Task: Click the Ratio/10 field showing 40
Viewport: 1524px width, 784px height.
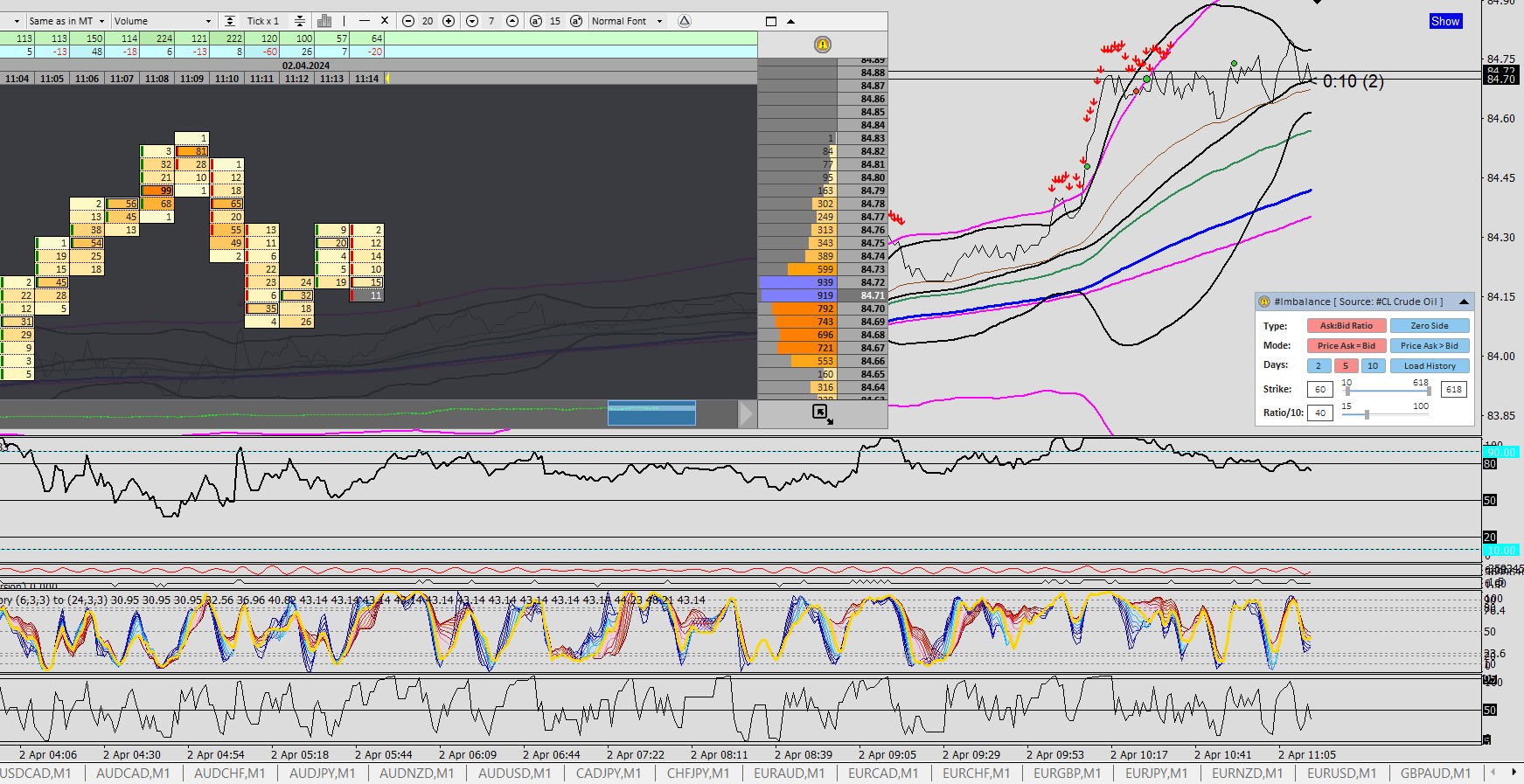Action: click(x=1319, y=413)
